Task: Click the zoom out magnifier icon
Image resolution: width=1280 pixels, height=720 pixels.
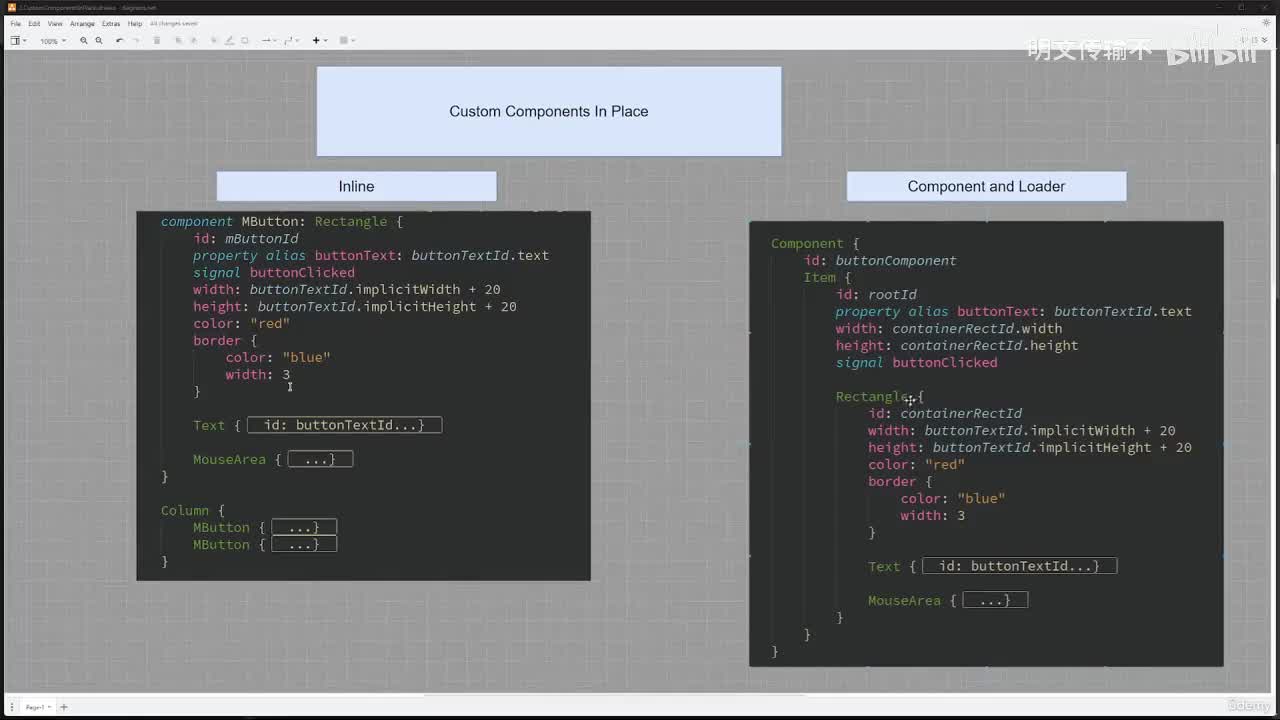Action: coord(99,40)
